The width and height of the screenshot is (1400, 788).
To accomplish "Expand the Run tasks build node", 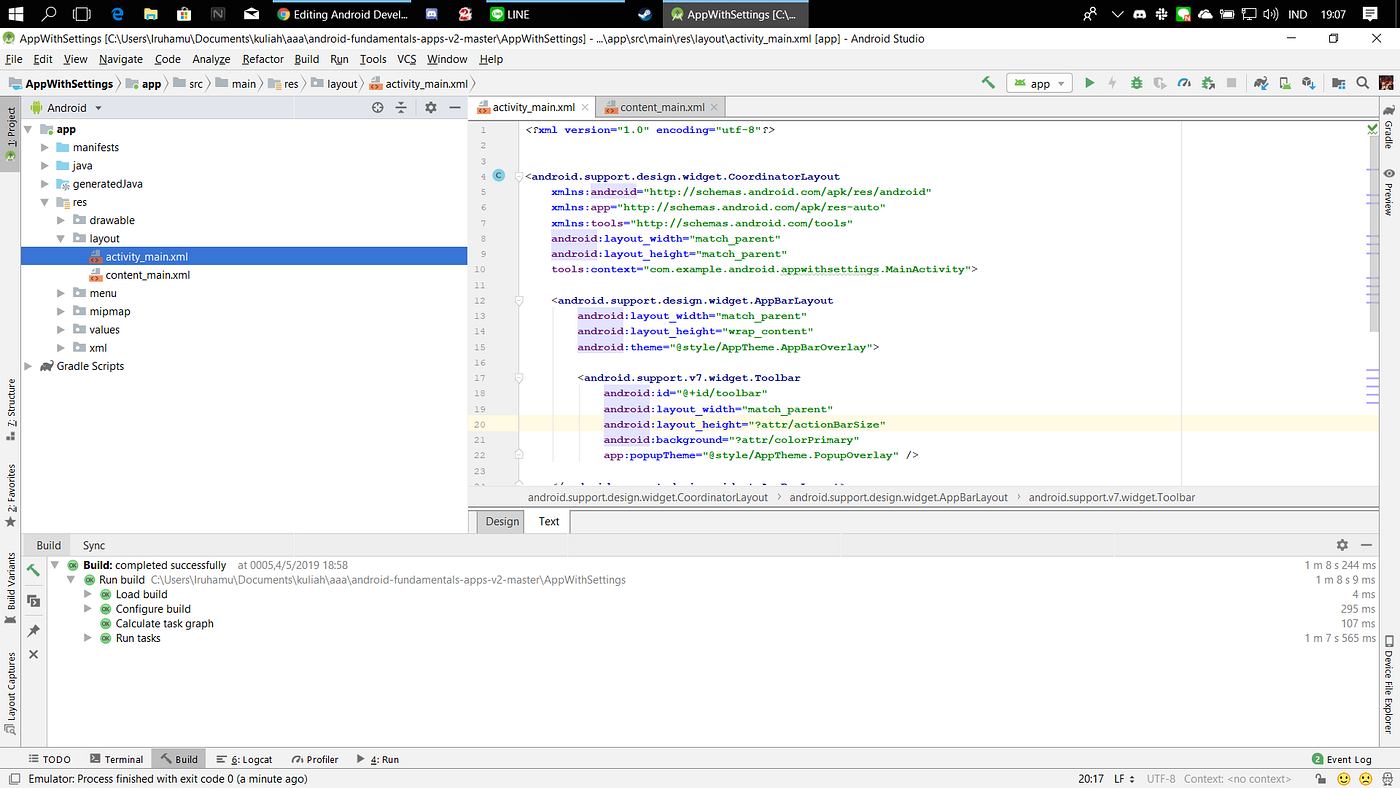I will [x=88, y=638].
